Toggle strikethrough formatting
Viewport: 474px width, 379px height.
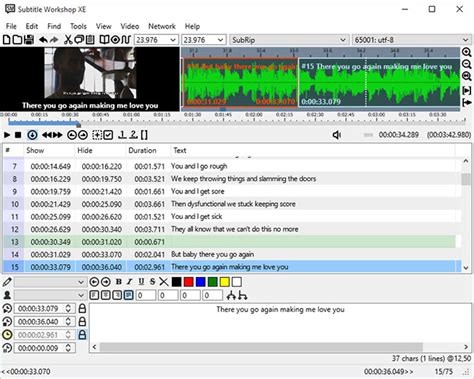(x=152, y=282)
